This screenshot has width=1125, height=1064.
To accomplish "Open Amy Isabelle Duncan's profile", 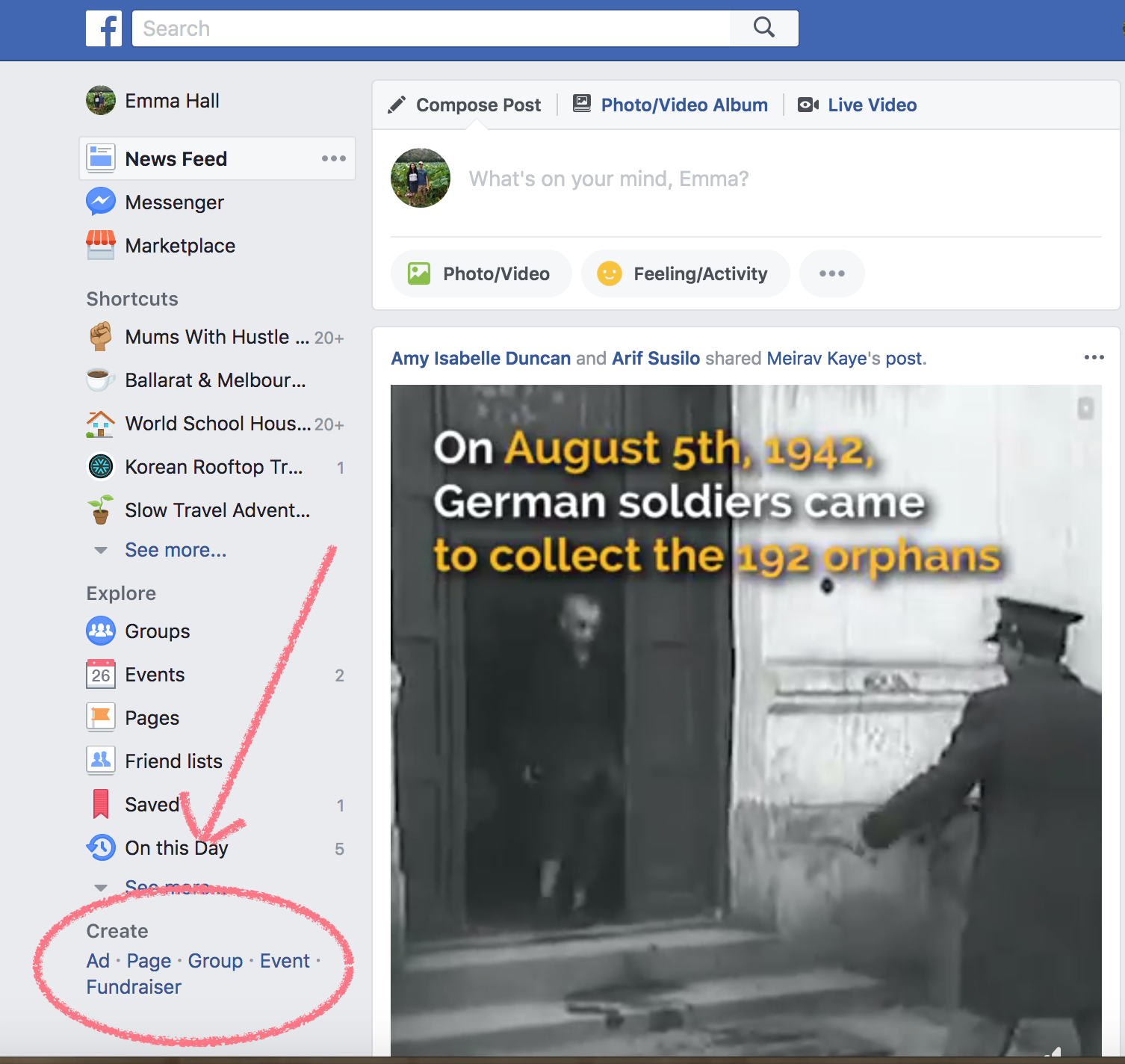I will 481,358.
